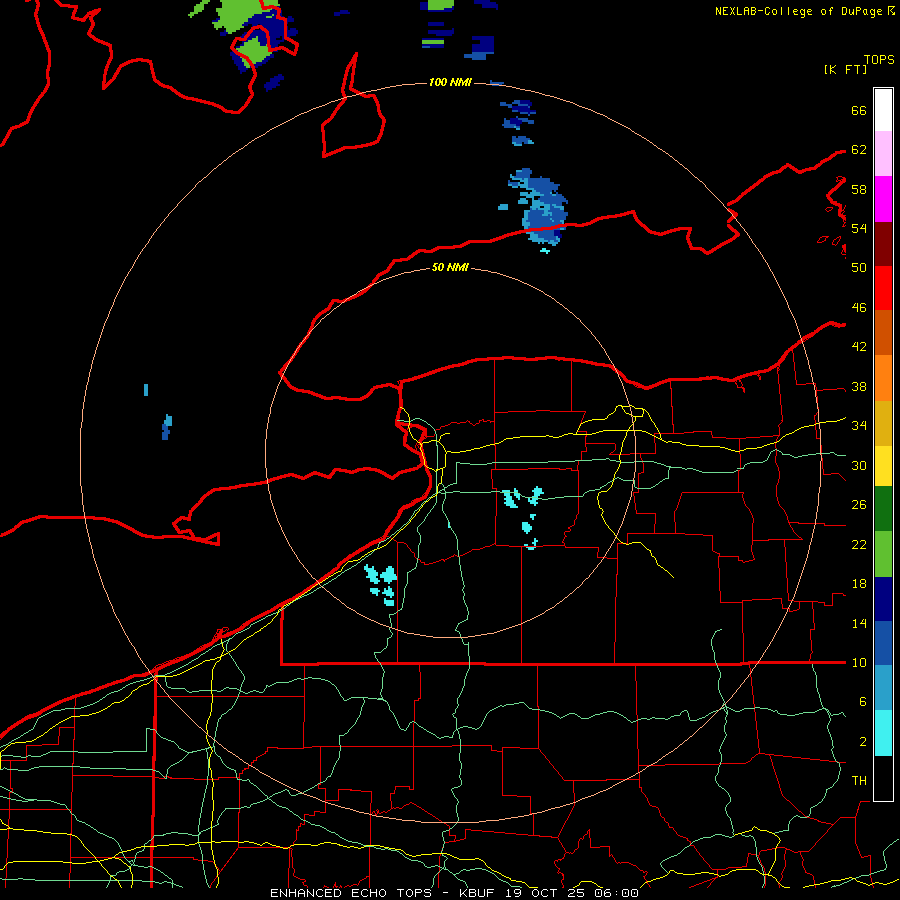Click the '54' legend value

[x=859, y=228]
